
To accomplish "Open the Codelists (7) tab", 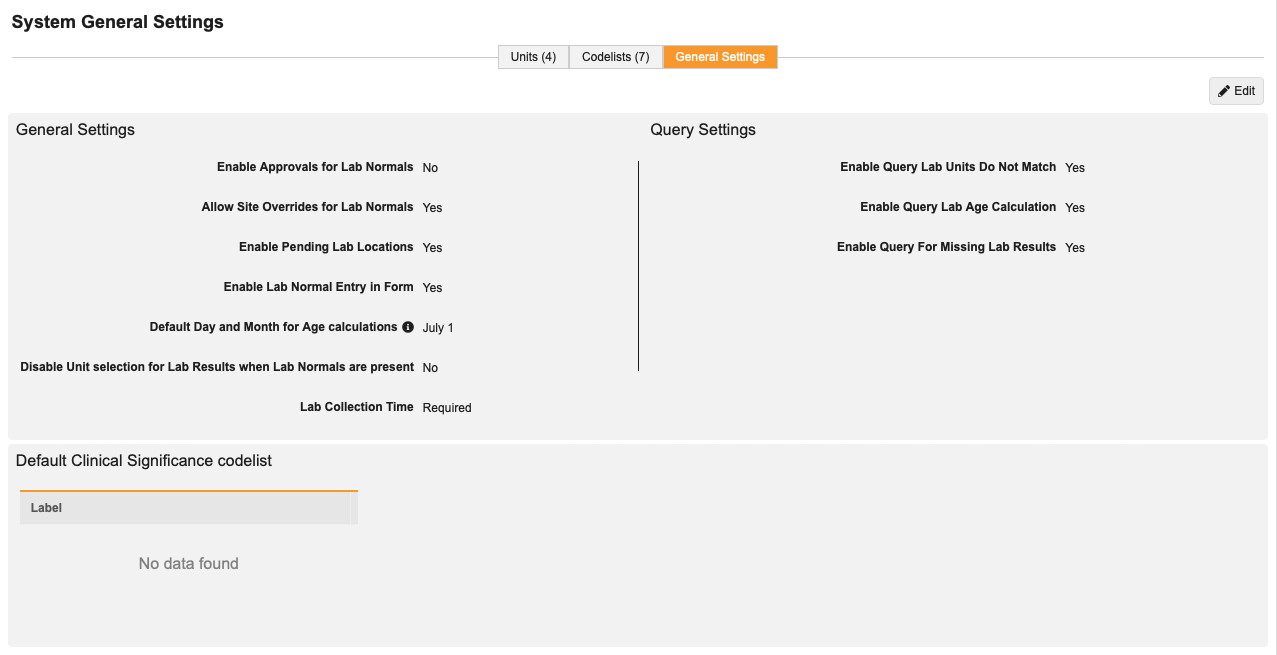I will click(x=615, y=57).
